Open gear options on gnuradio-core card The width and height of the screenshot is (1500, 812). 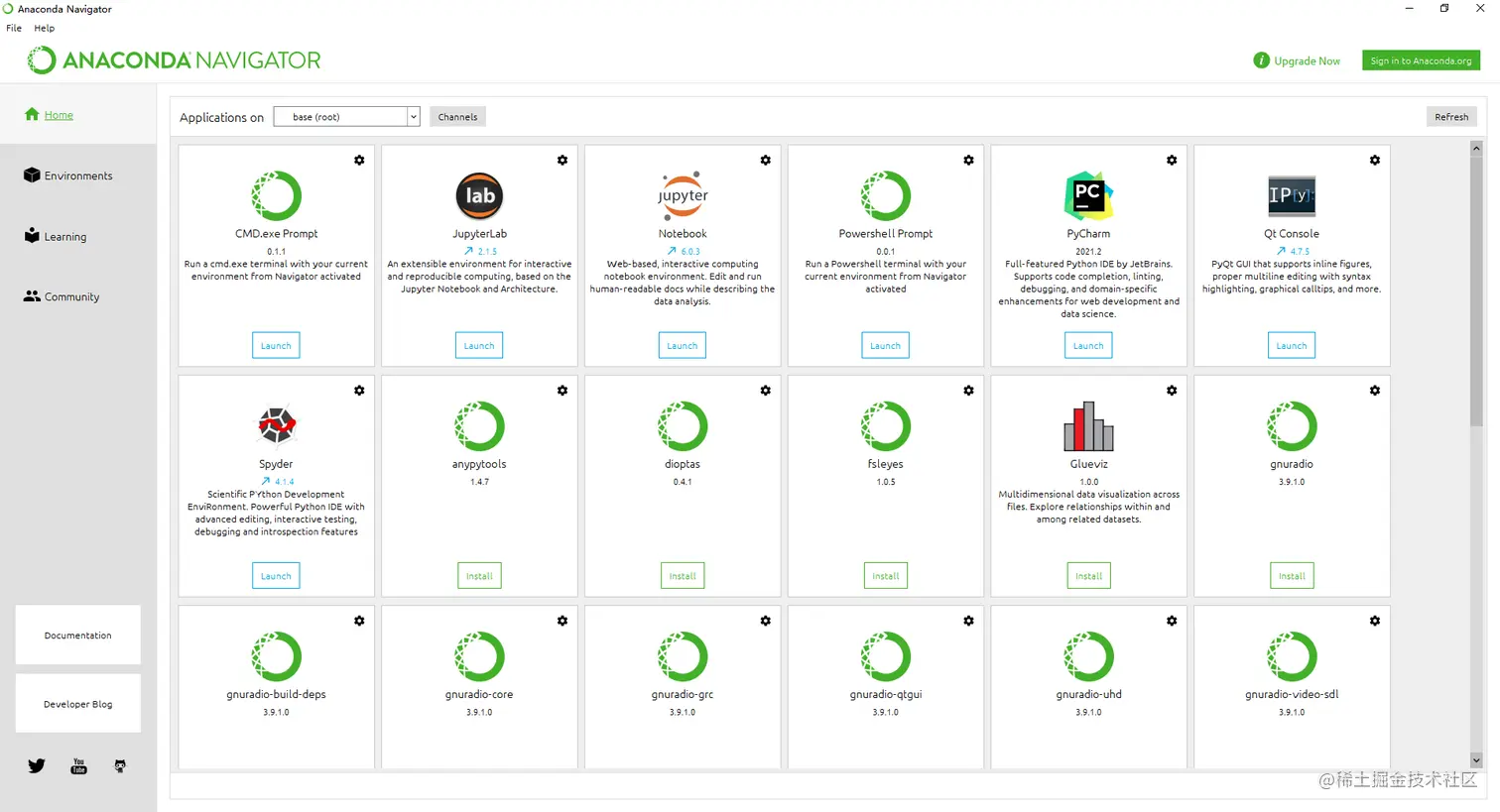click(x=562, y=621)
